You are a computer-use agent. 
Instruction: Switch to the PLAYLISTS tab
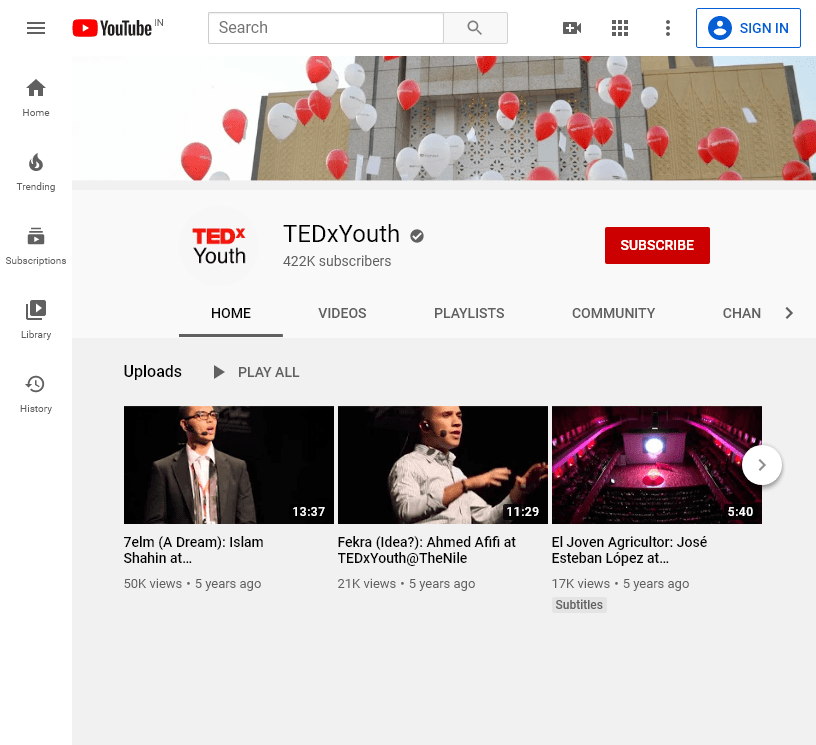pos(469,313)
